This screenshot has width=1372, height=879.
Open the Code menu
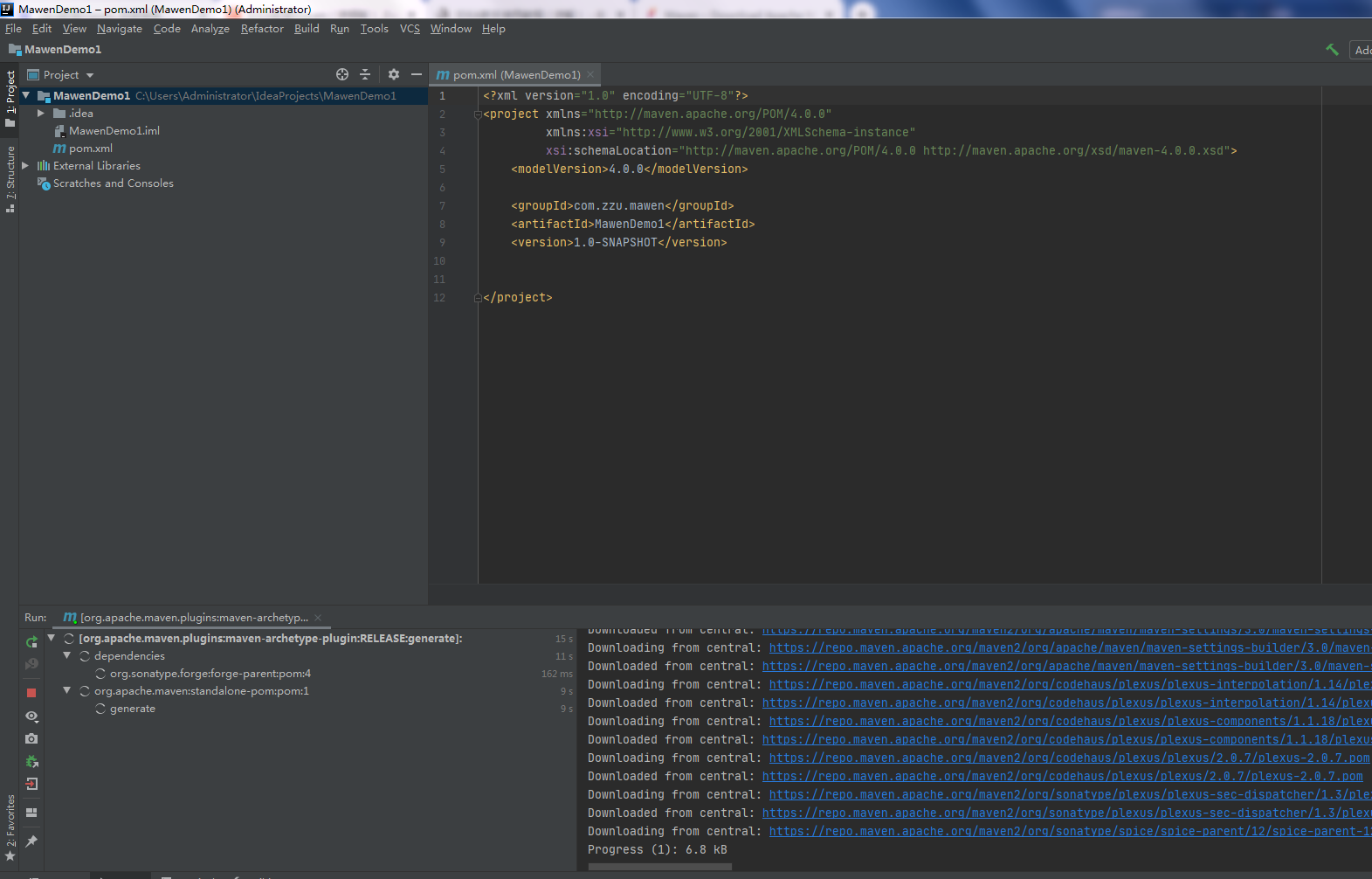pos(167,29)
